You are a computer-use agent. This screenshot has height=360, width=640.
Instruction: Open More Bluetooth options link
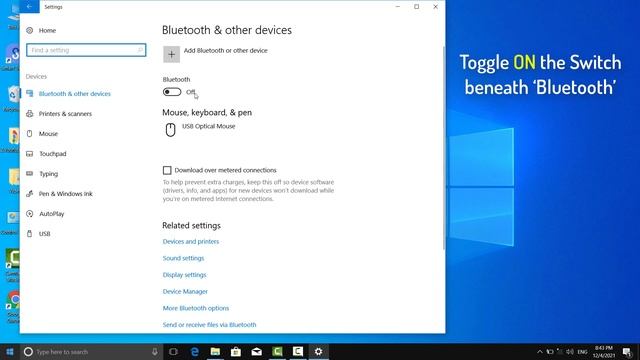(x=196, y=308)
